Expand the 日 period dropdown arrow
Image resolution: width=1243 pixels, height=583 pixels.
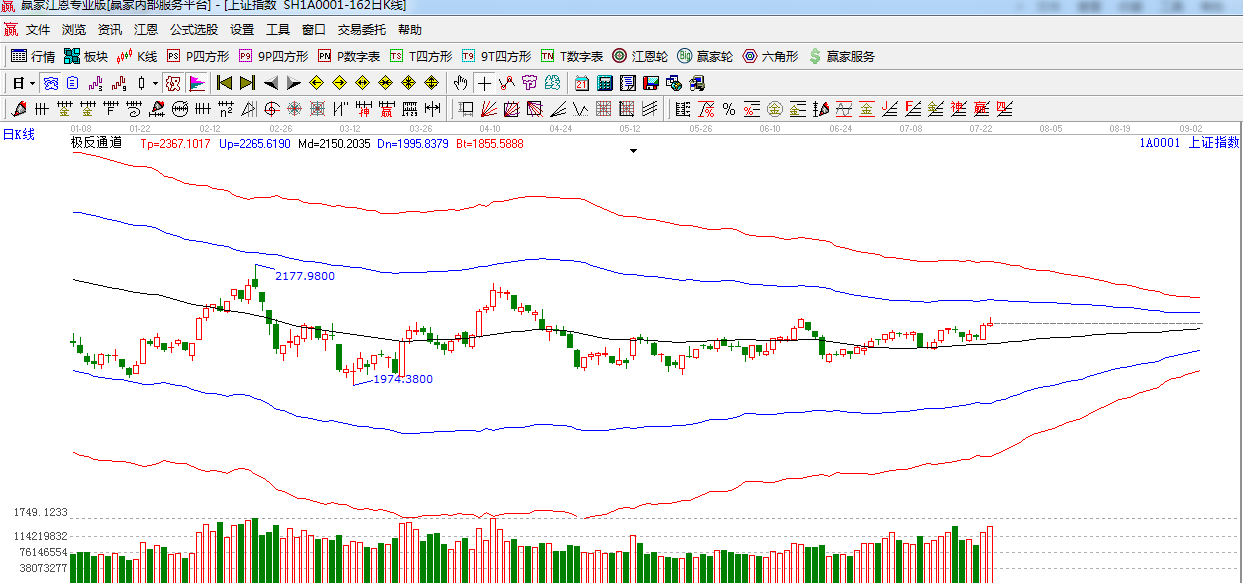click(x=32, y=83)
